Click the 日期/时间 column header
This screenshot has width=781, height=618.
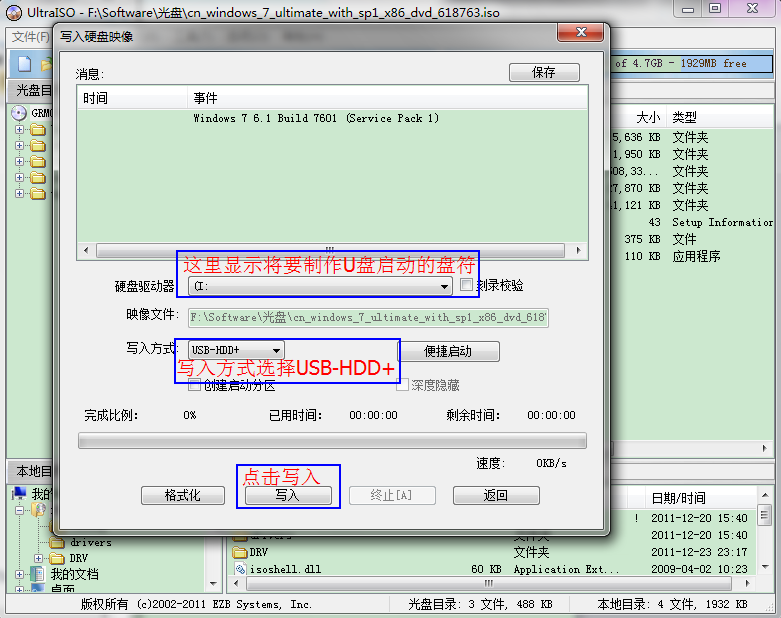pyautogui.click(x=678, y=497)
